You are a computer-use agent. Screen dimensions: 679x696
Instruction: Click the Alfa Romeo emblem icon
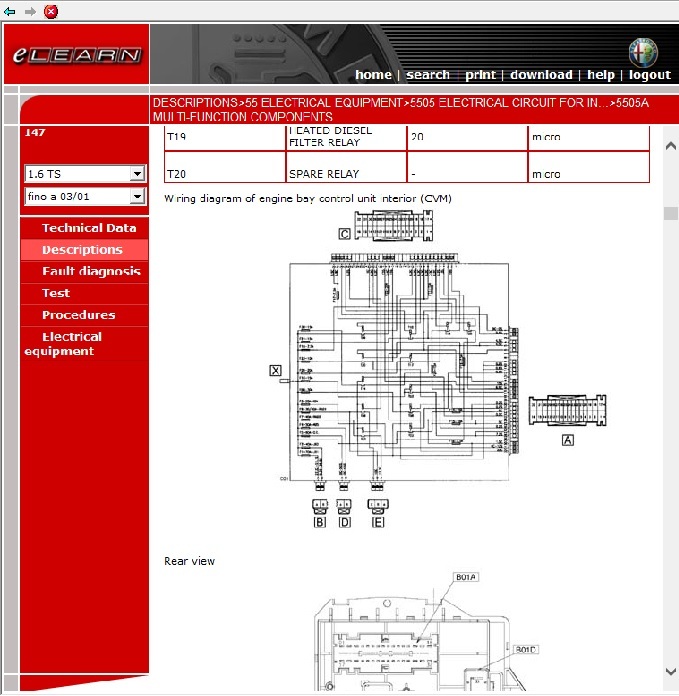[643, 53]
